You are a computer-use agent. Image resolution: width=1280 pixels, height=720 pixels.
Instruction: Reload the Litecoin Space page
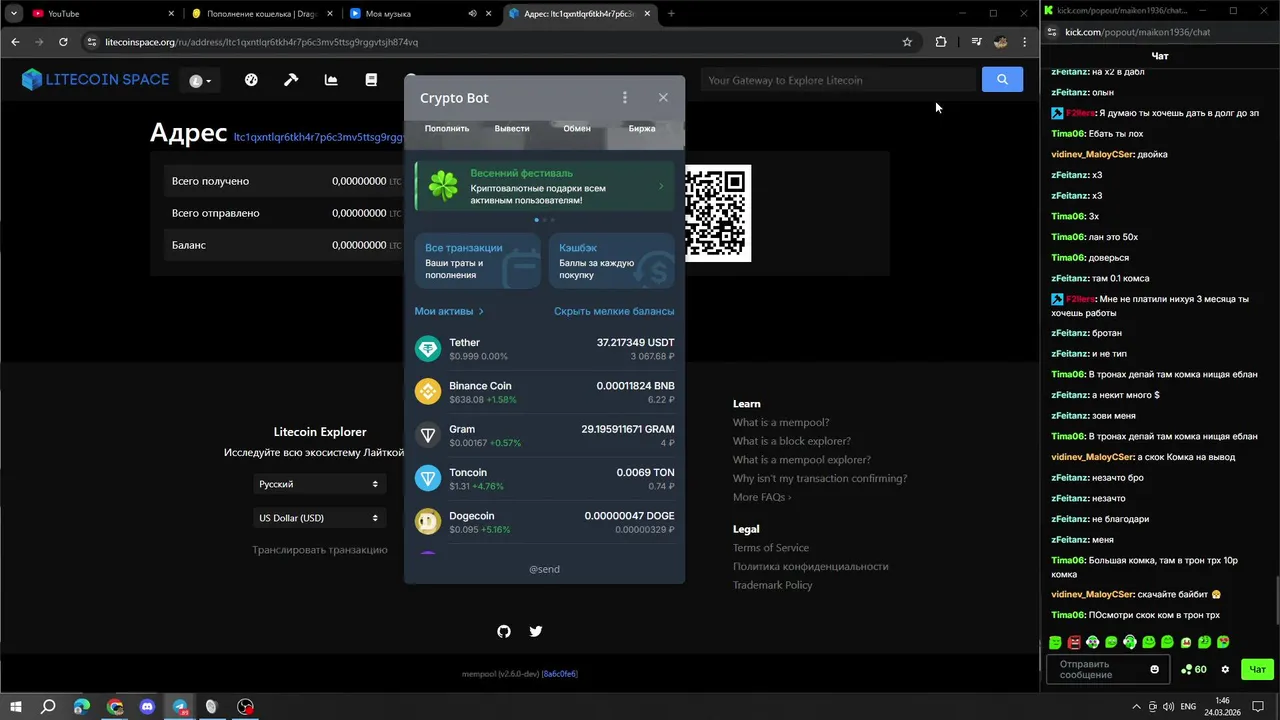tap(63, 42)
